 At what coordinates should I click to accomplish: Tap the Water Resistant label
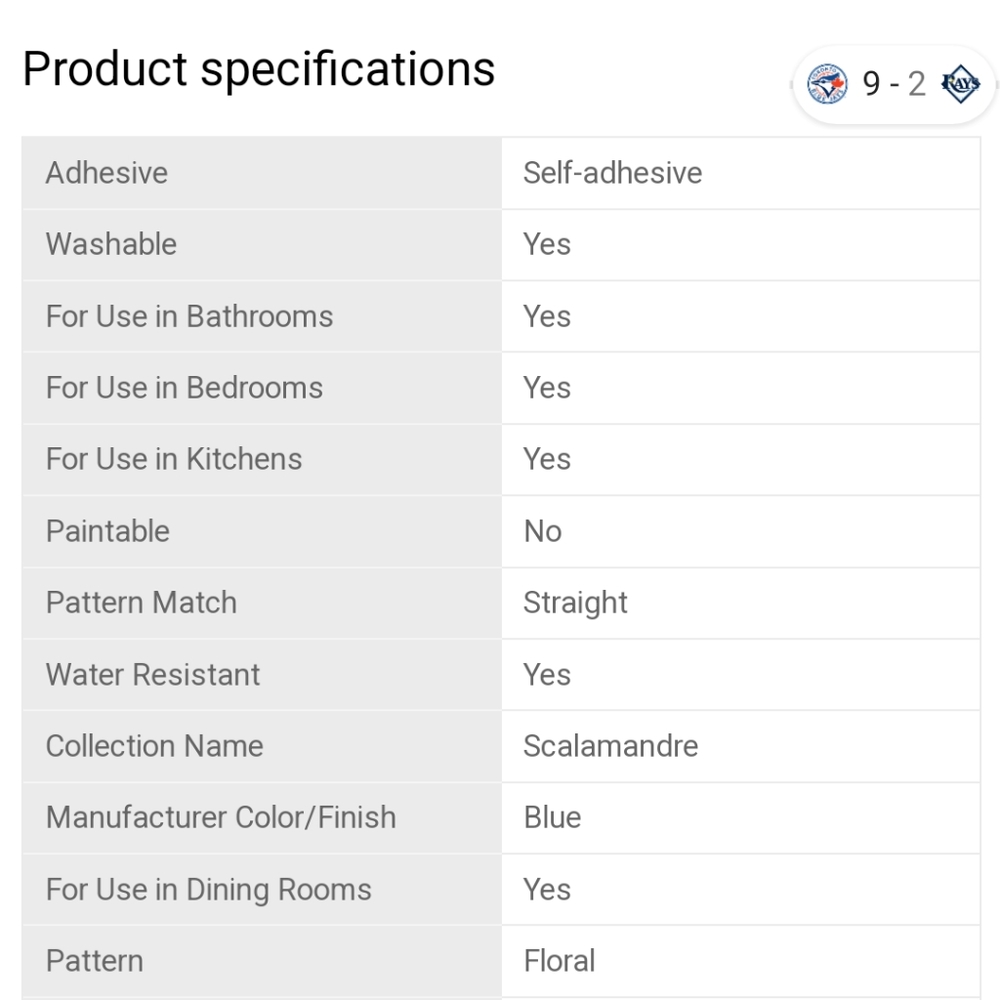[153, 675]
